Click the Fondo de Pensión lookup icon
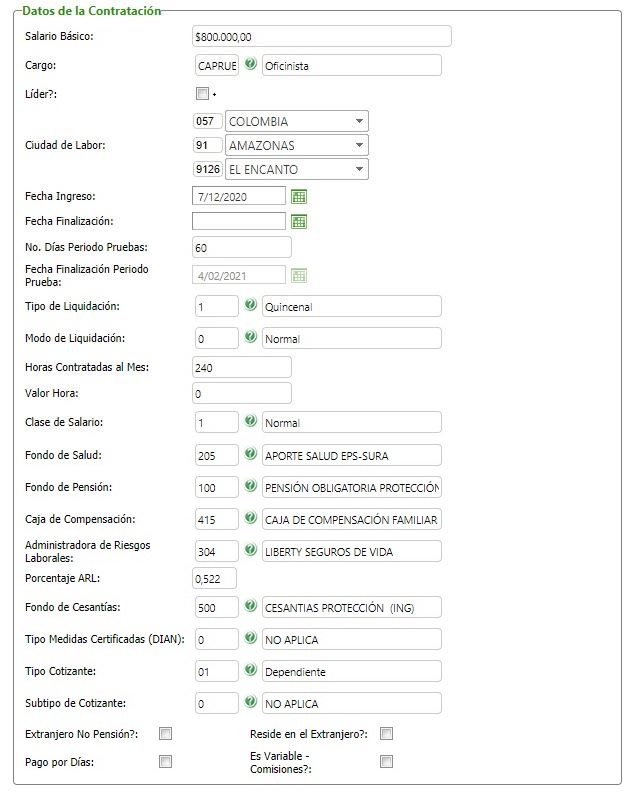 point(251,487)
